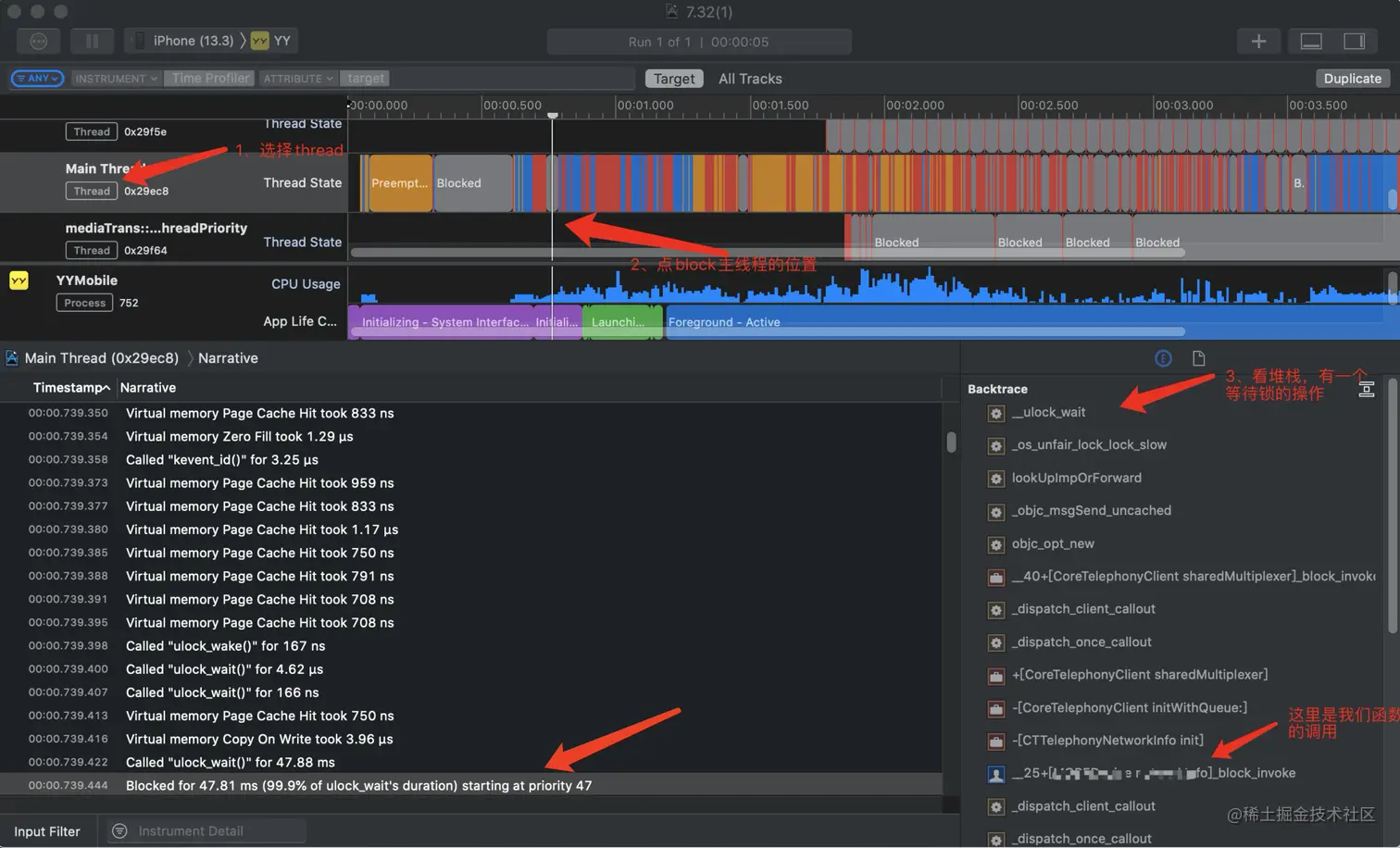Click the Input Filter label
Image resolution: width=1400 pixels, height=848 pixels.
pos(47,831)
